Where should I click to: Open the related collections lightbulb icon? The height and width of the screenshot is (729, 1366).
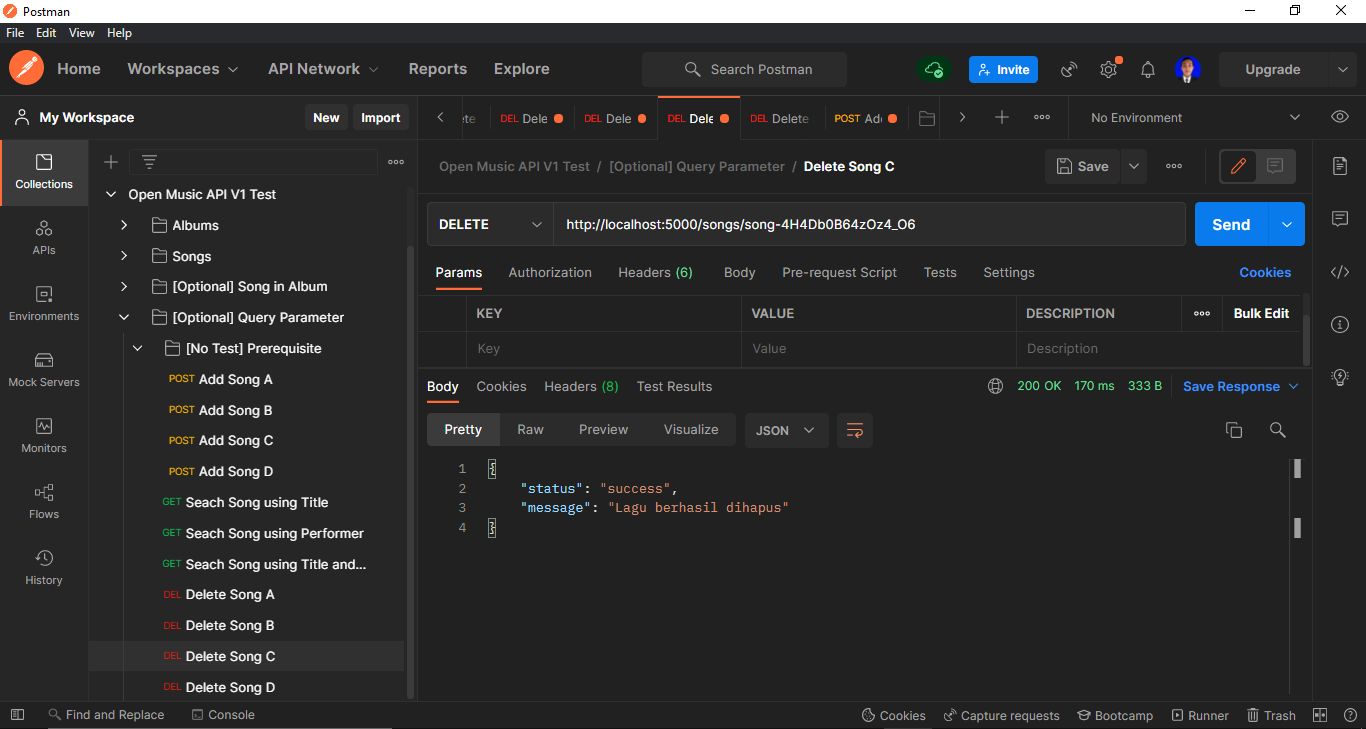coord(1340,377)
